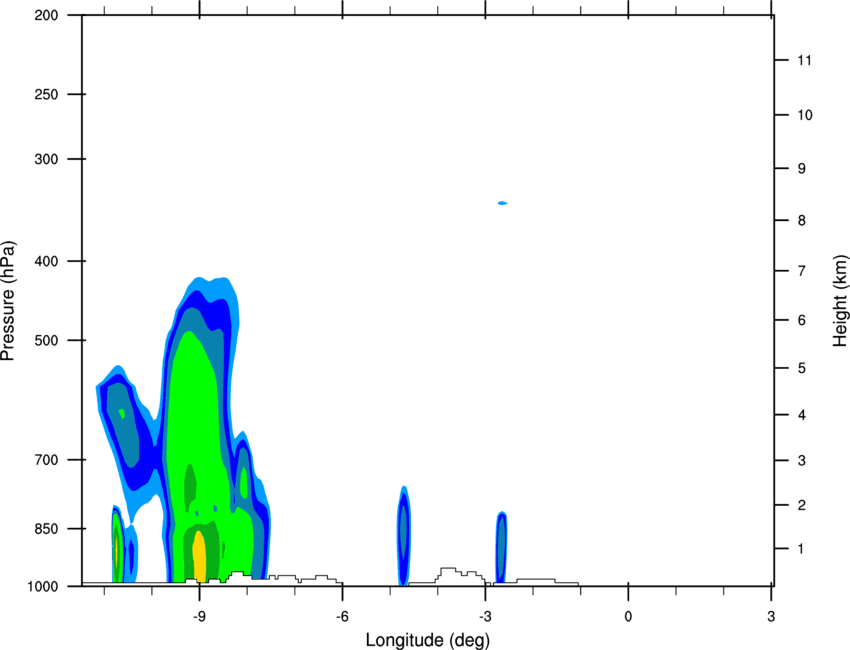Click the narrow blue column near -2.7 longitude
This screenshot has height=650, width=850.
501,547
